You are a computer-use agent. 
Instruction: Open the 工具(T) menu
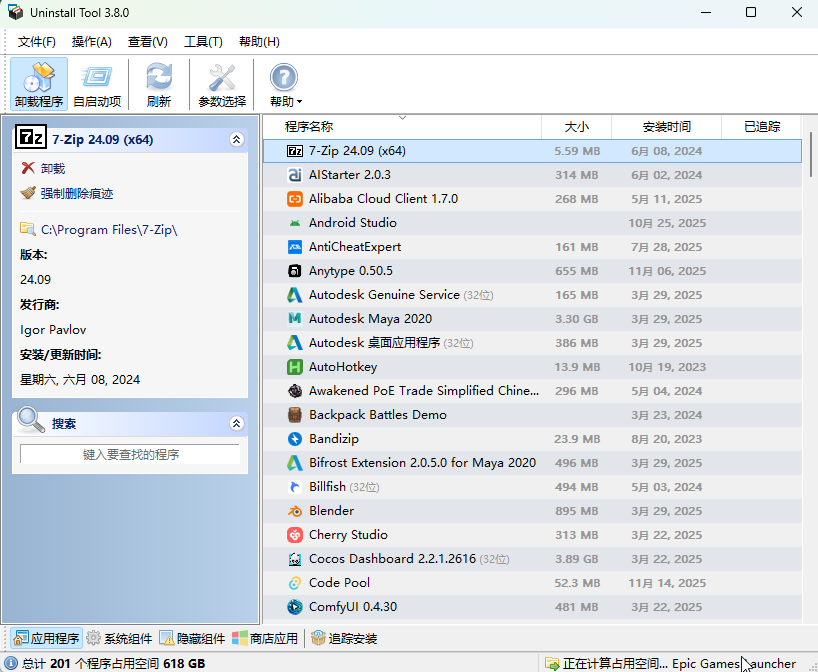[203, 42]
